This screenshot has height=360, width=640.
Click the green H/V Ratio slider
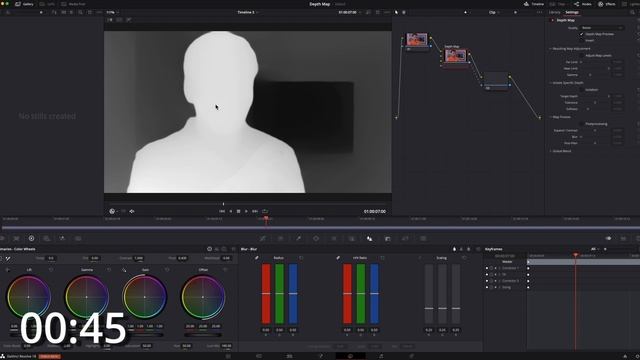[x=361, y=293]
